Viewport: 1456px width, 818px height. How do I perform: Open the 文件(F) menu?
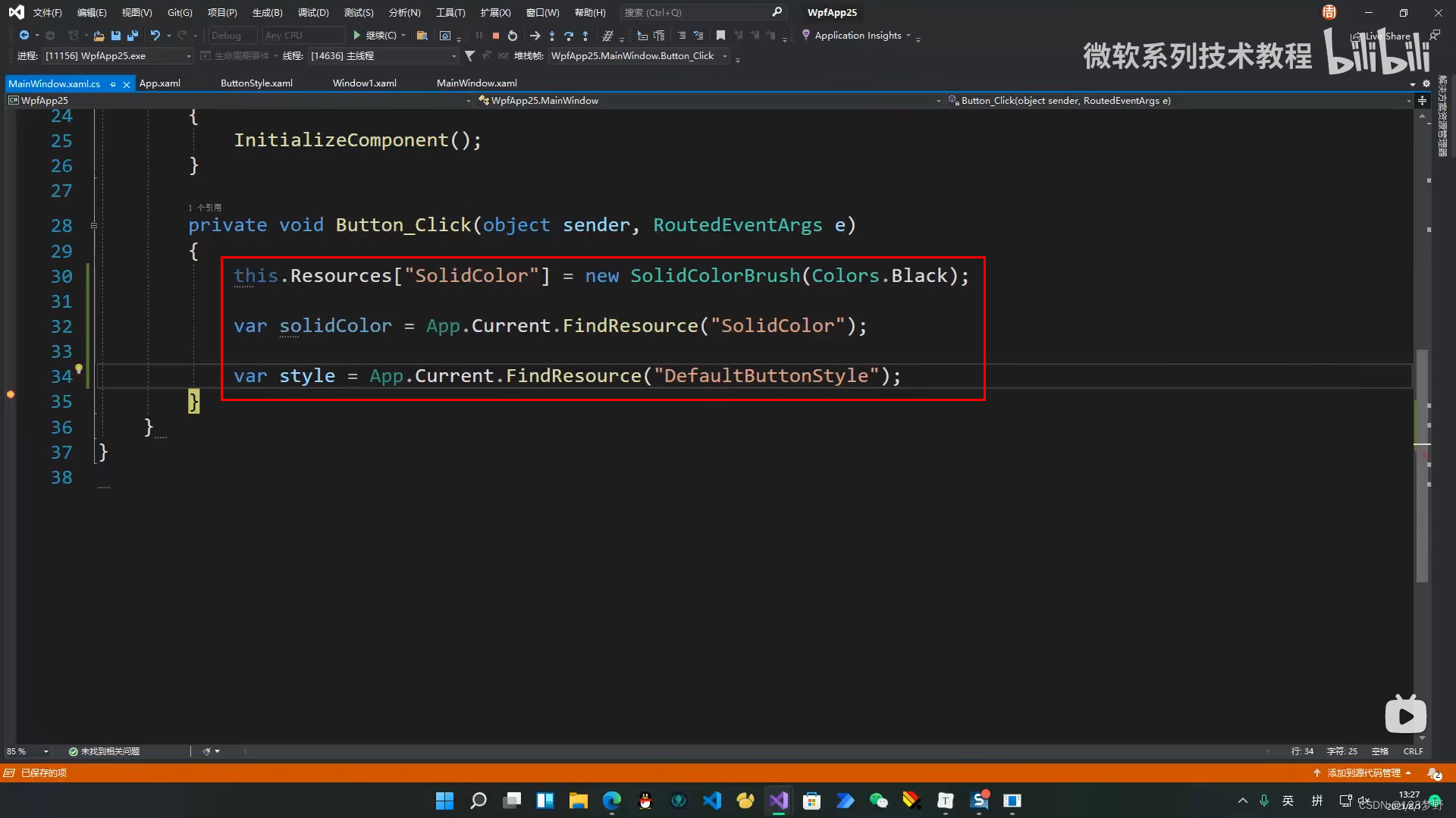[47, 13]
